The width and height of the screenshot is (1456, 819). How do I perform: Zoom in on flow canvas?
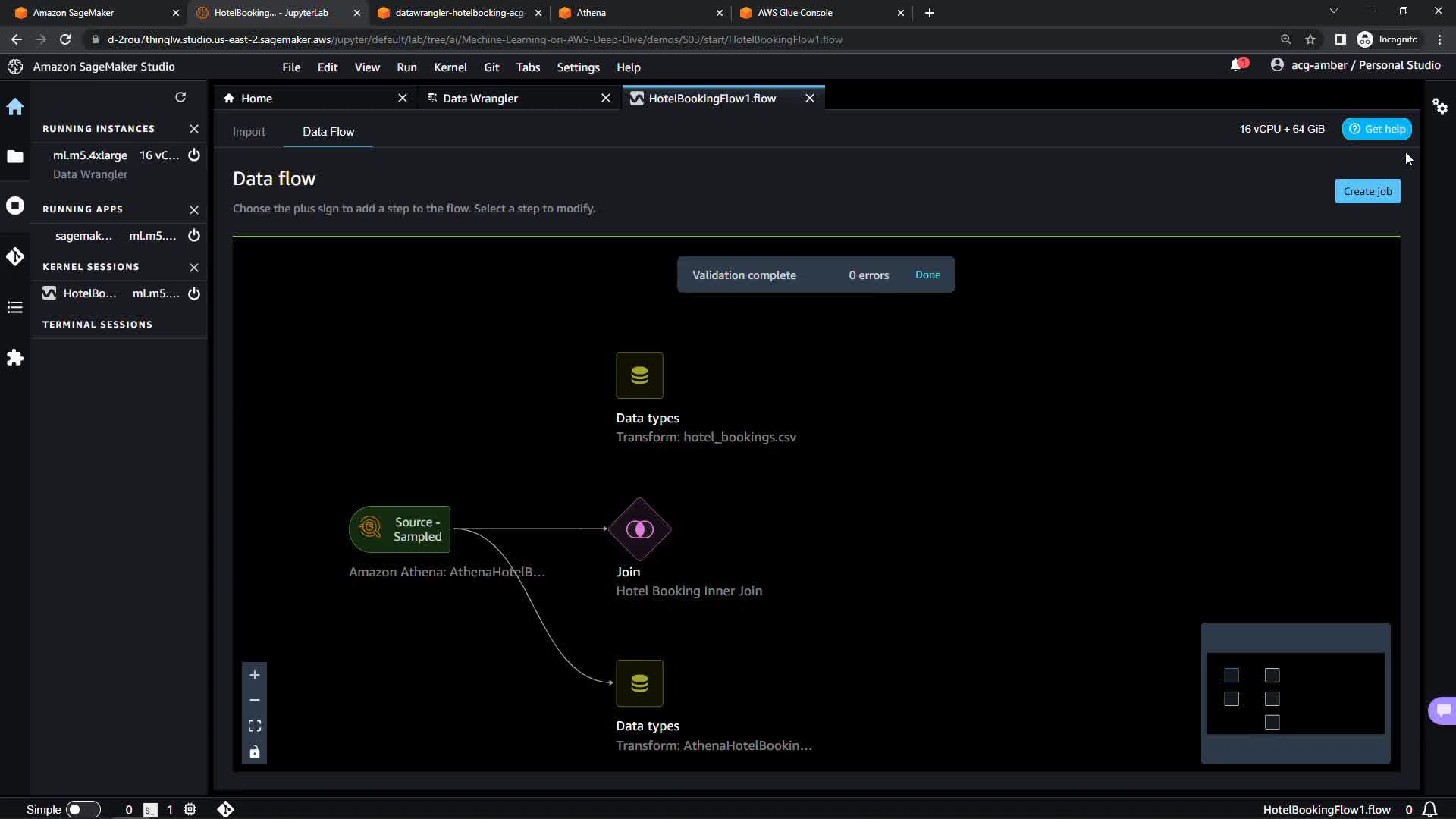pyautogui.click(x=255, y=675)
